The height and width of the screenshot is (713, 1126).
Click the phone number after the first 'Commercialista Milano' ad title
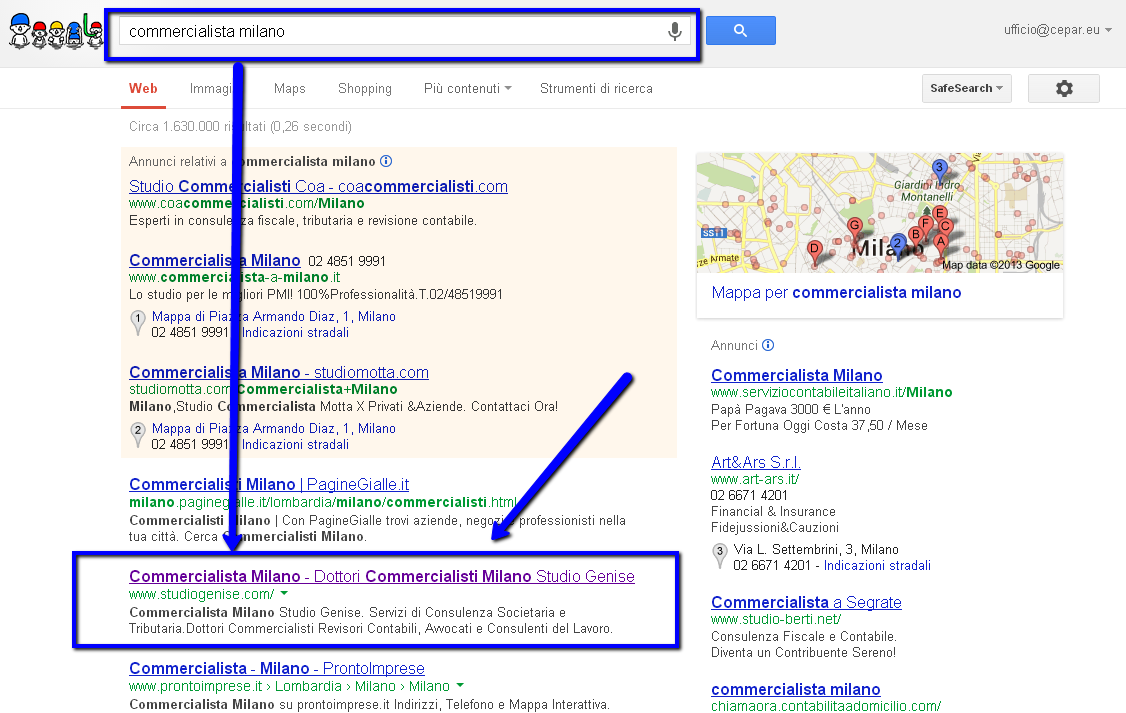347,261
